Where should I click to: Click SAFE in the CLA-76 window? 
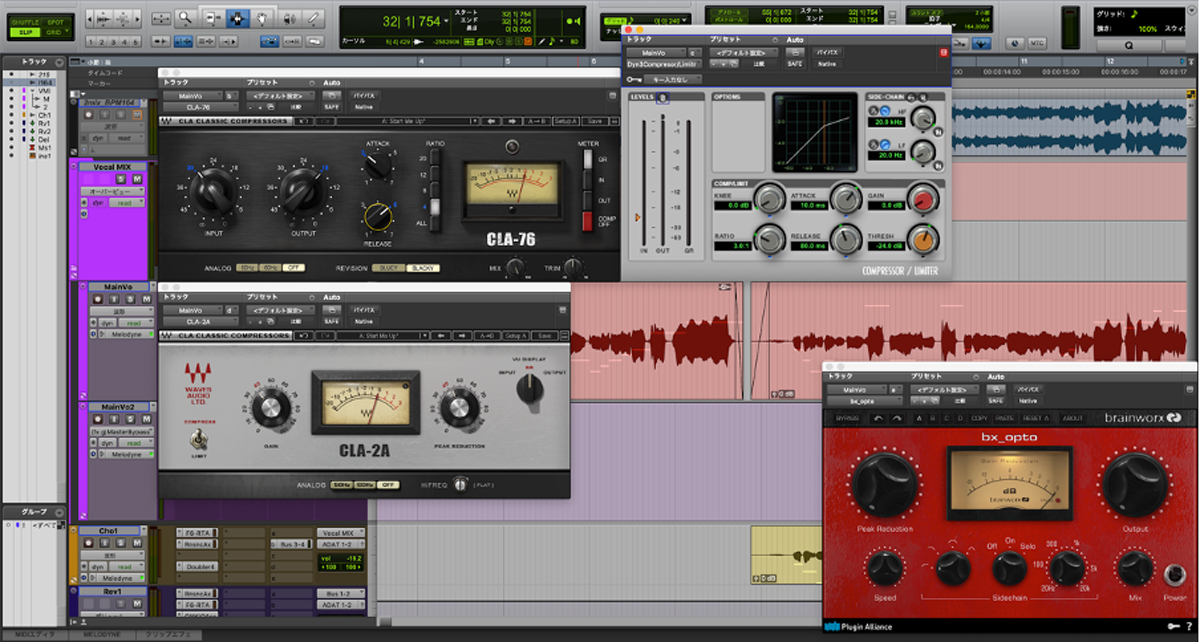(x=332, y=107)
